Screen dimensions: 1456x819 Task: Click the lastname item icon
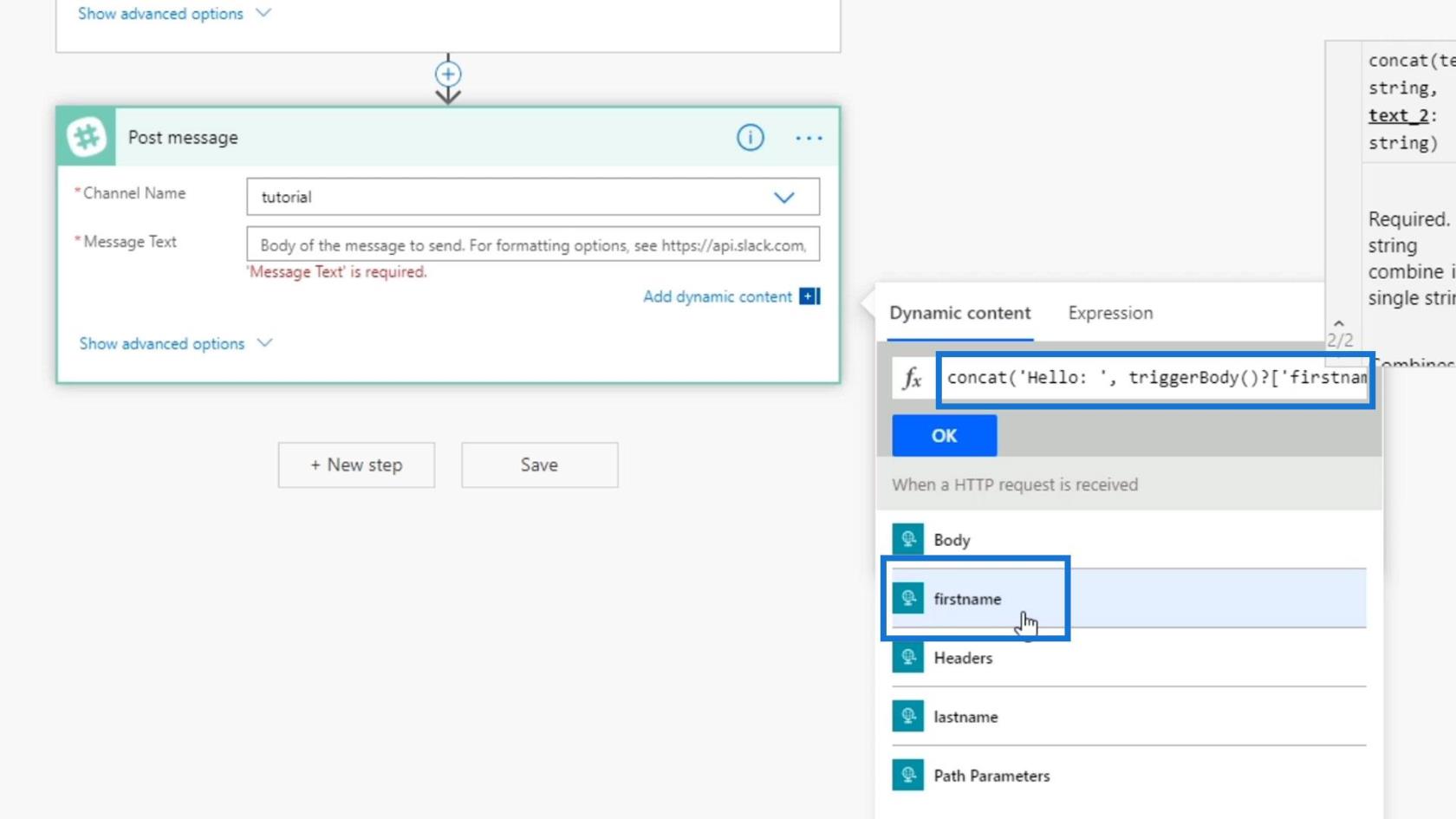pos(908,716)
